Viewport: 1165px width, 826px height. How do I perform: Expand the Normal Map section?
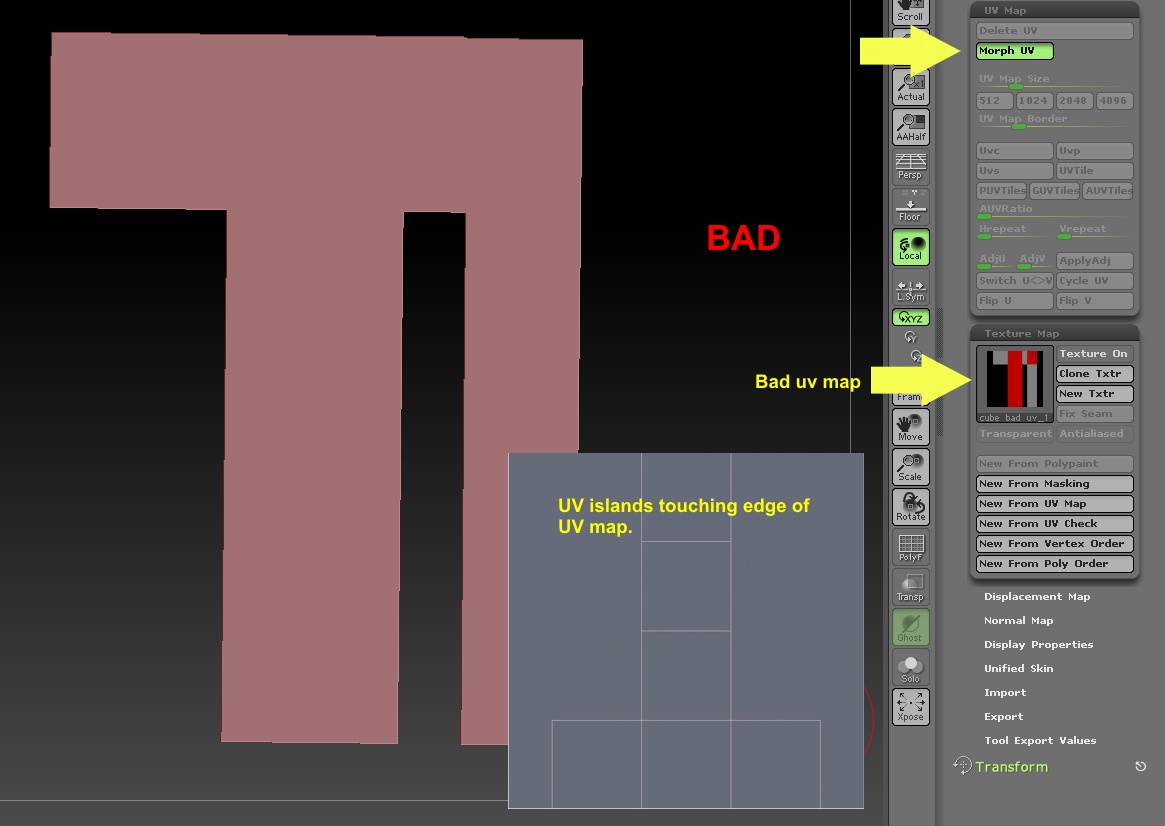click(1020, 620)
